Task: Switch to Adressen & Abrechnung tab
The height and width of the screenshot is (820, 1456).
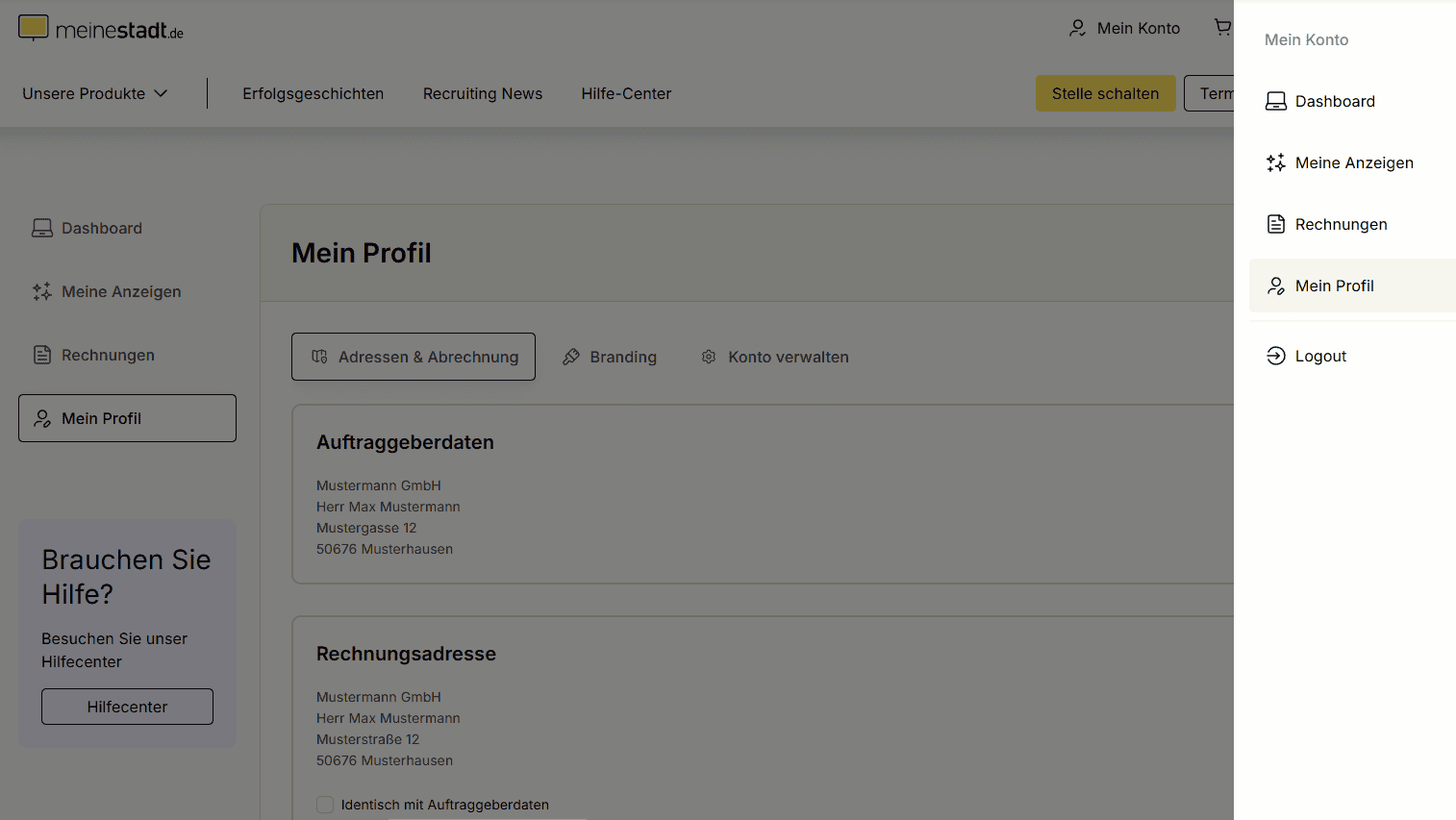Action: pyautogui.click(x=414, y=357)
